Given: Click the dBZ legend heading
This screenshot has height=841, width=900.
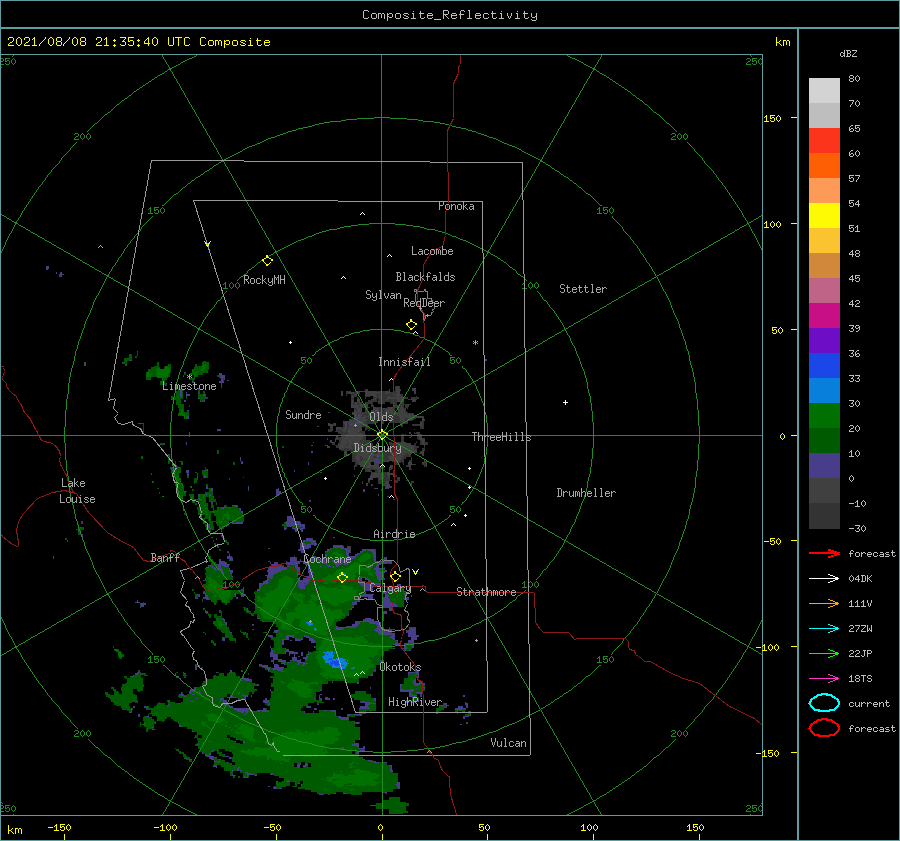Looking at the screenshot, I should pyautogui.click(x=848, y=53).
